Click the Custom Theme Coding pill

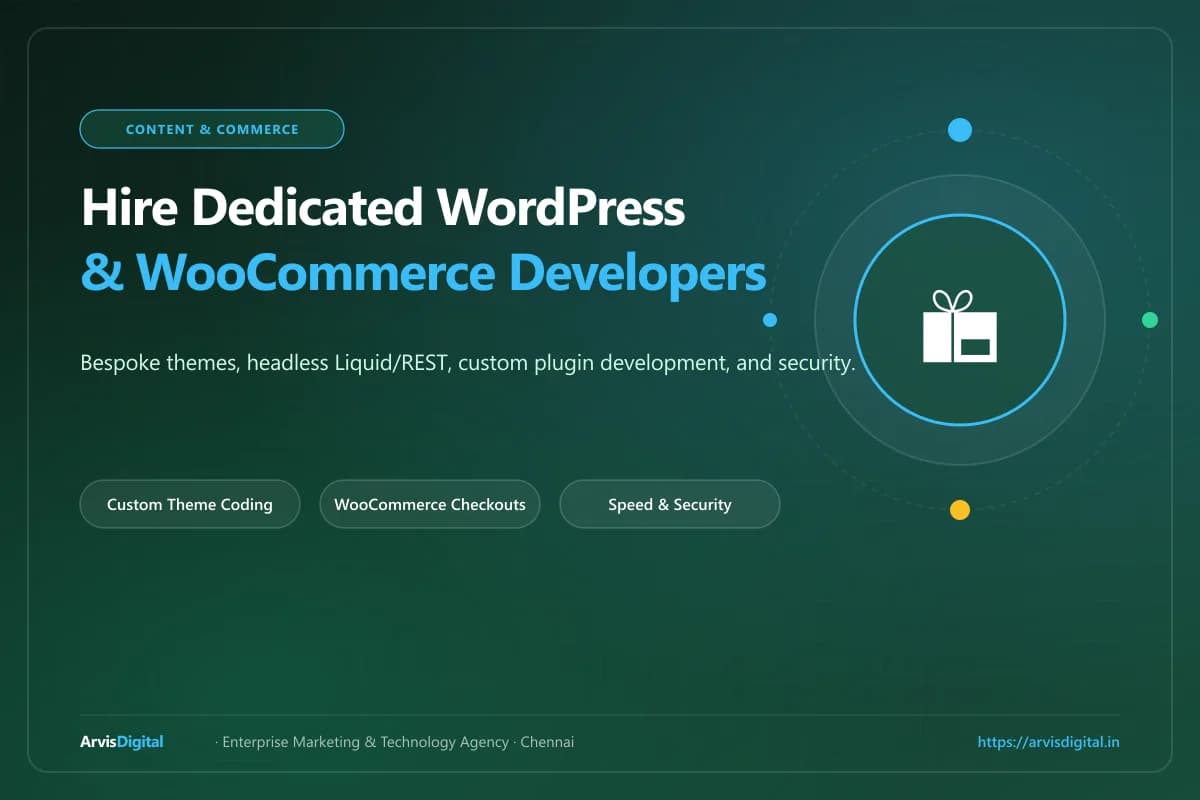(190, 504)
